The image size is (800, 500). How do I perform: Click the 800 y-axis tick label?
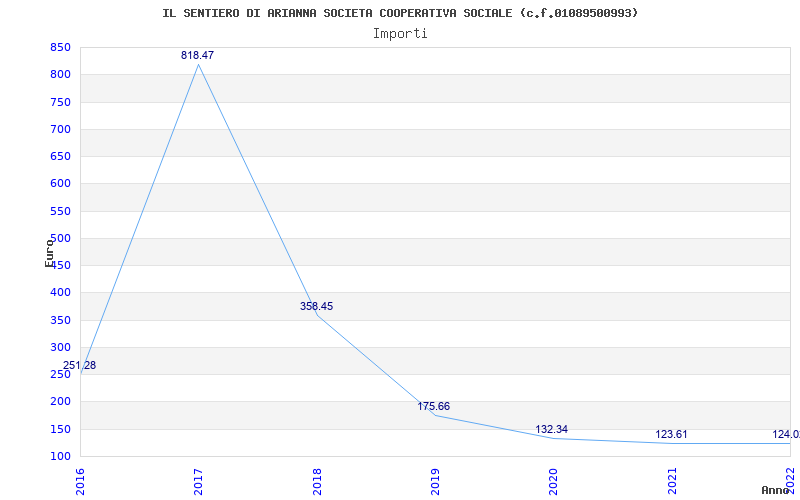(60, 74)
